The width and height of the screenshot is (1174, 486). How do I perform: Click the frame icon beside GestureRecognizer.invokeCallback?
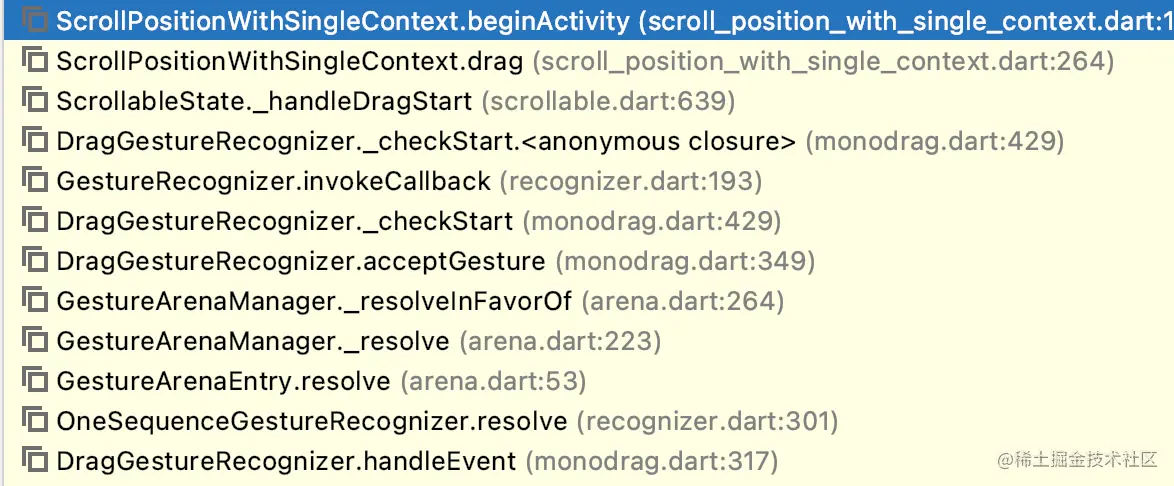35,181
